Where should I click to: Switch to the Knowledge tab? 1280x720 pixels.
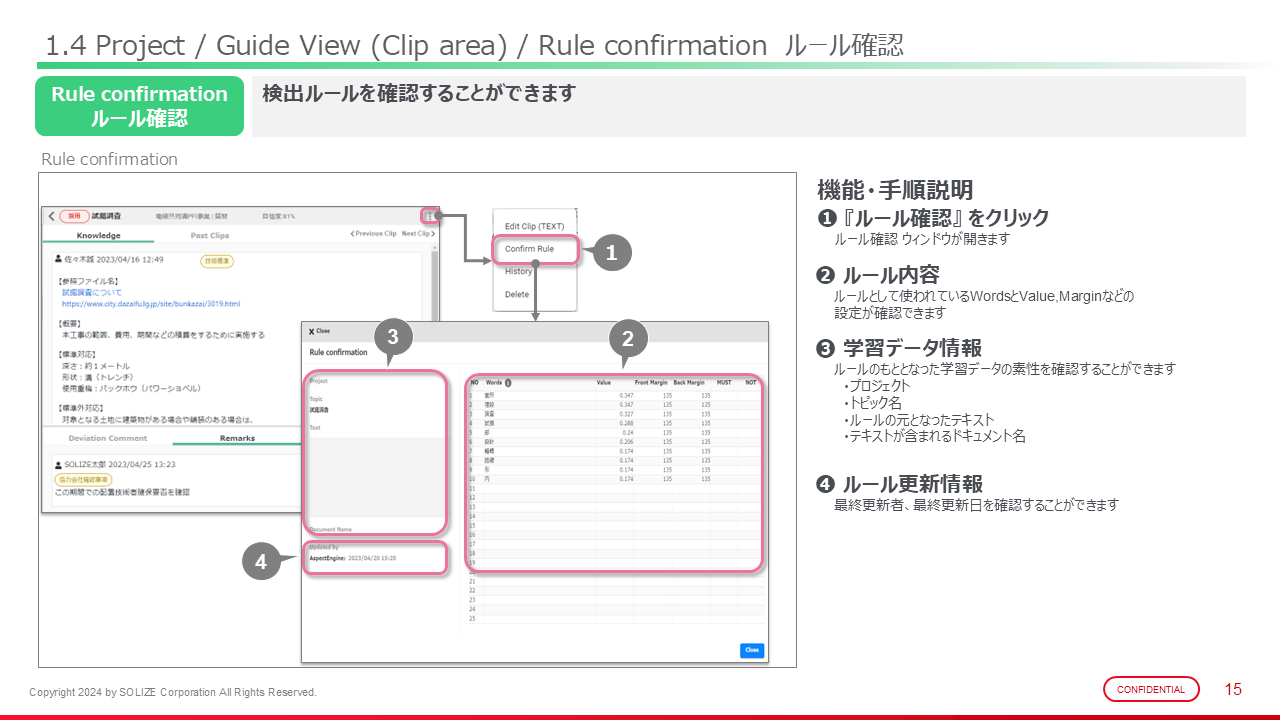tap(98, 236)
